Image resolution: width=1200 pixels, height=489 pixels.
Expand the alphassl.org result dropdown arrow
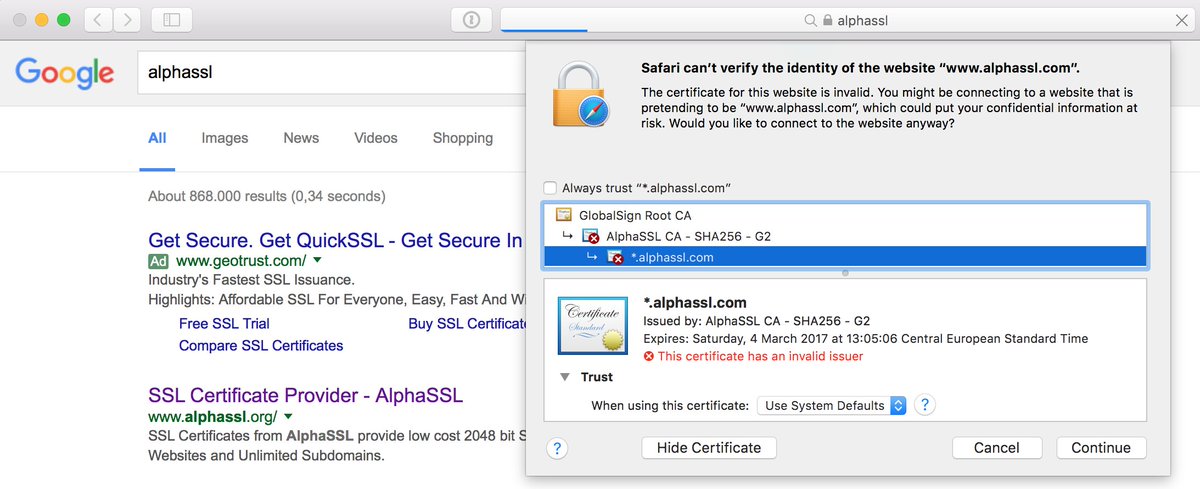pos(288,416)
